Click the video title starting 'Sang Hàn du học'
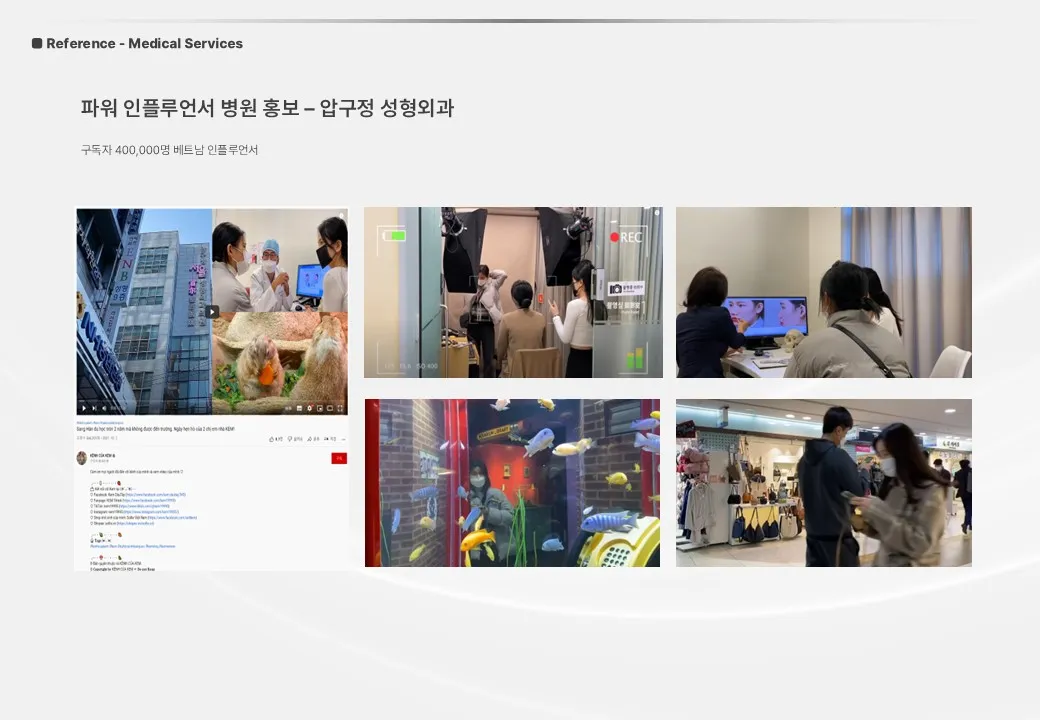The width and height of the screenshot is (1040, 720). click(x=156, y=429)
